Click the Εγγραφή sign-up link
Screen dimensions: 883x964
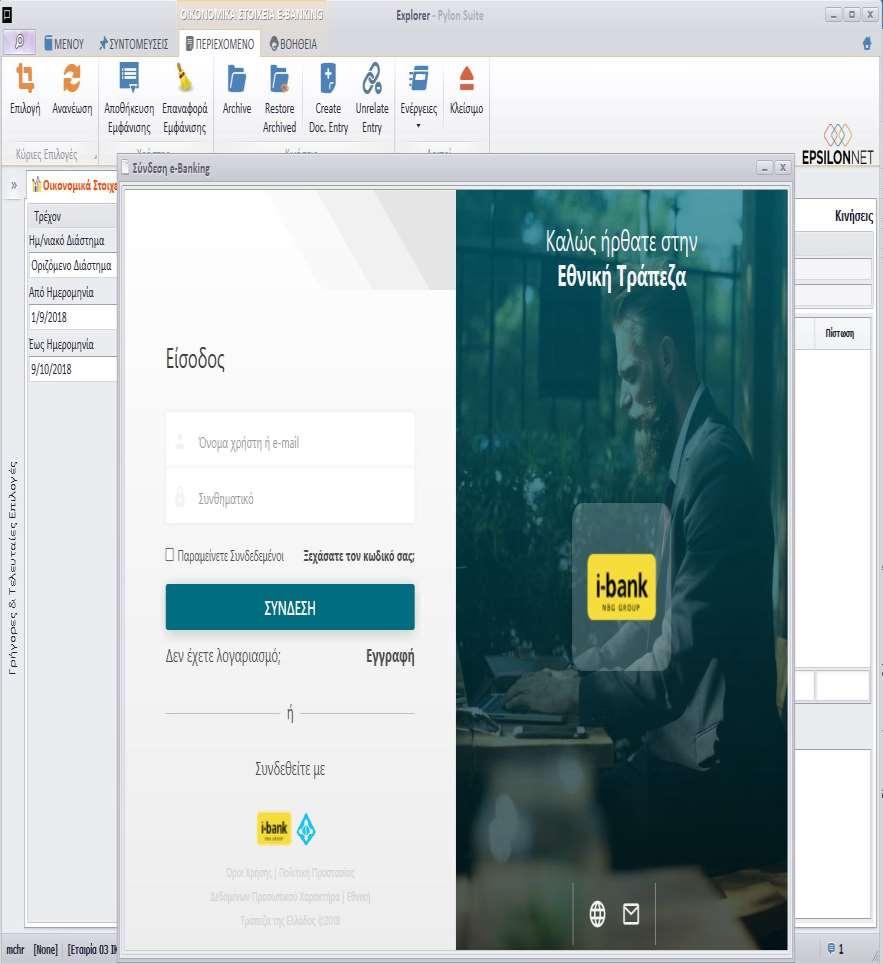click(x=390, y=657)
